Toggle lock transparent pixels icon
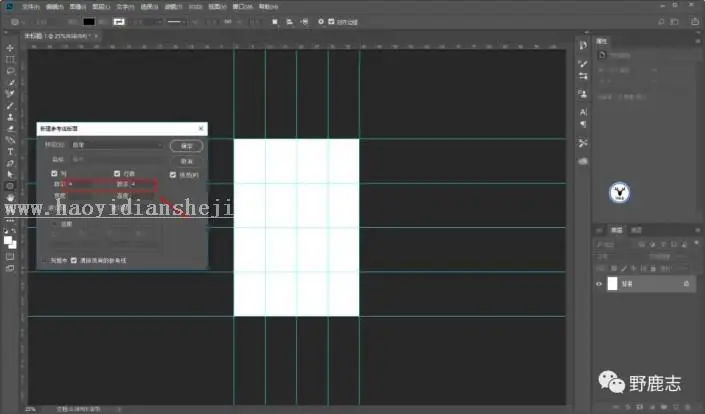Viewport: 705px width, 414px height. 614,268
